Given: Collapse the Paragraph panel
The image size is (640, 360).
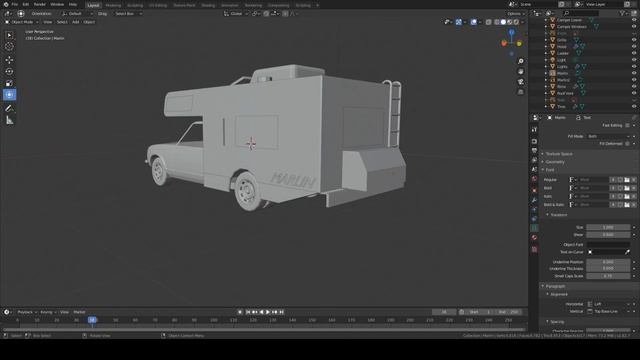Looking at the screenshot, I should [x=555, y=286].
